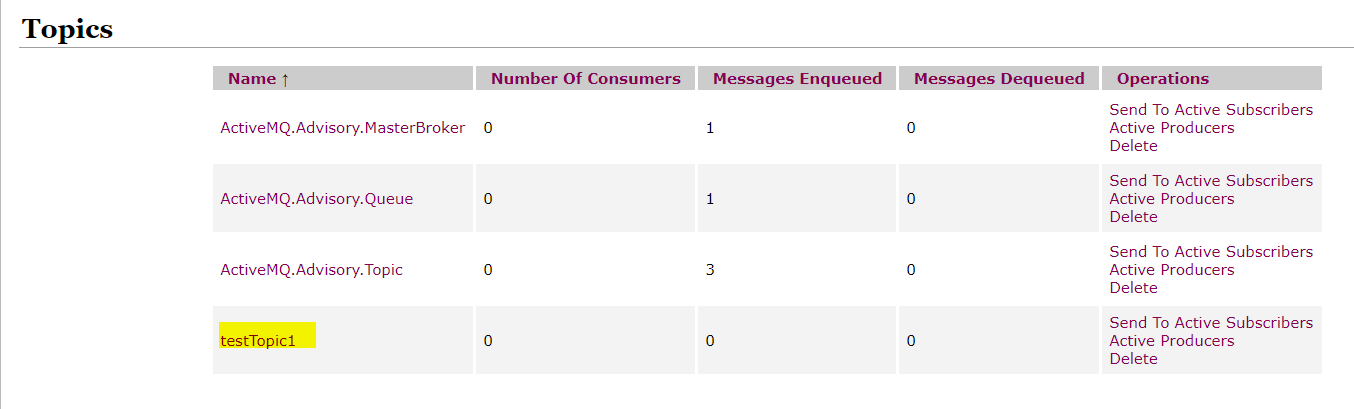Send To Active Subscribers for ActiveMQ.Advisory.Topic
The height and width of the screenshot is (409, 1354).
pos(1210,252)
